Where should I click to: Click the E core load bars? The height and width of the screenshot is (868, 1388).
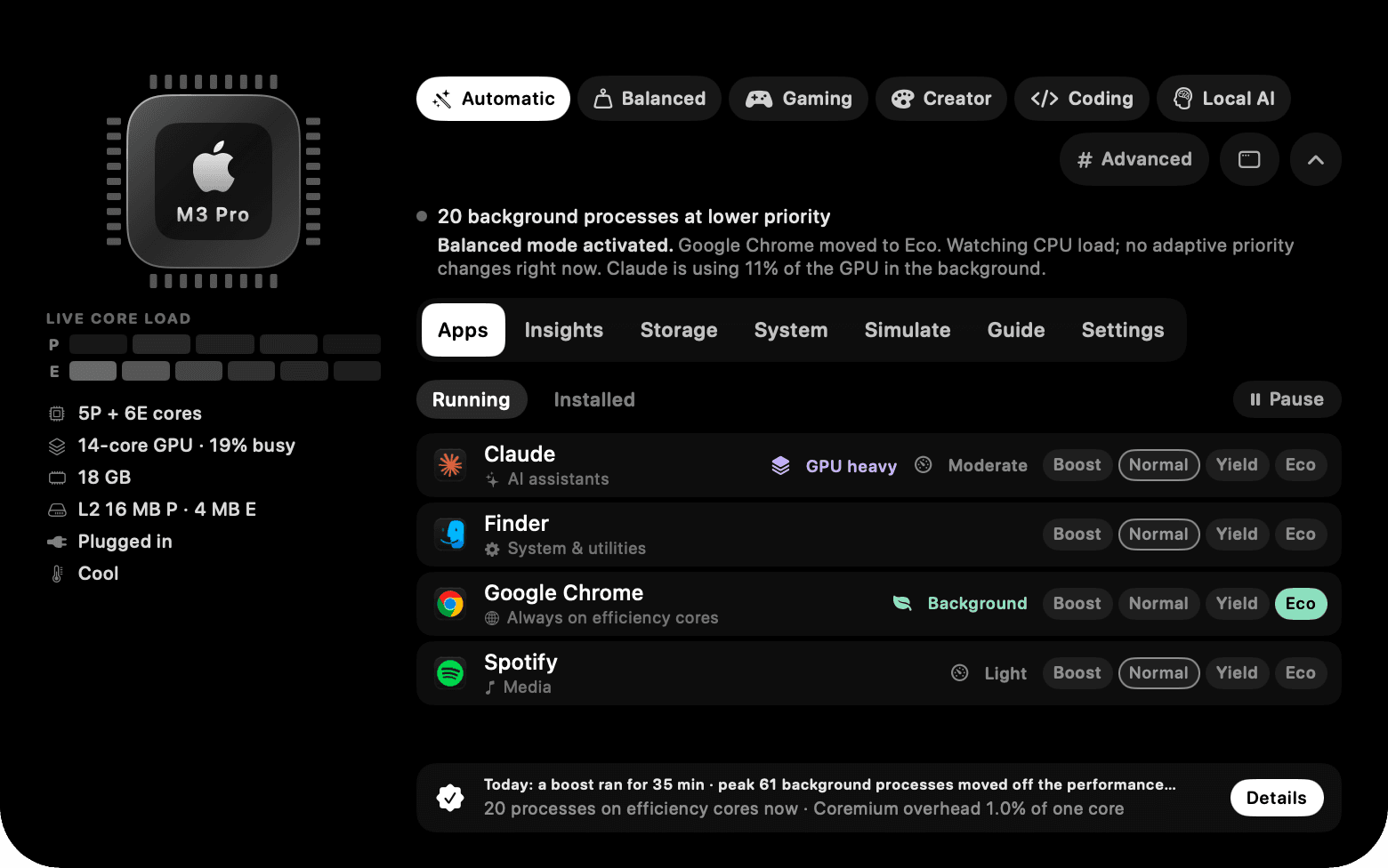tap(225, 371)
